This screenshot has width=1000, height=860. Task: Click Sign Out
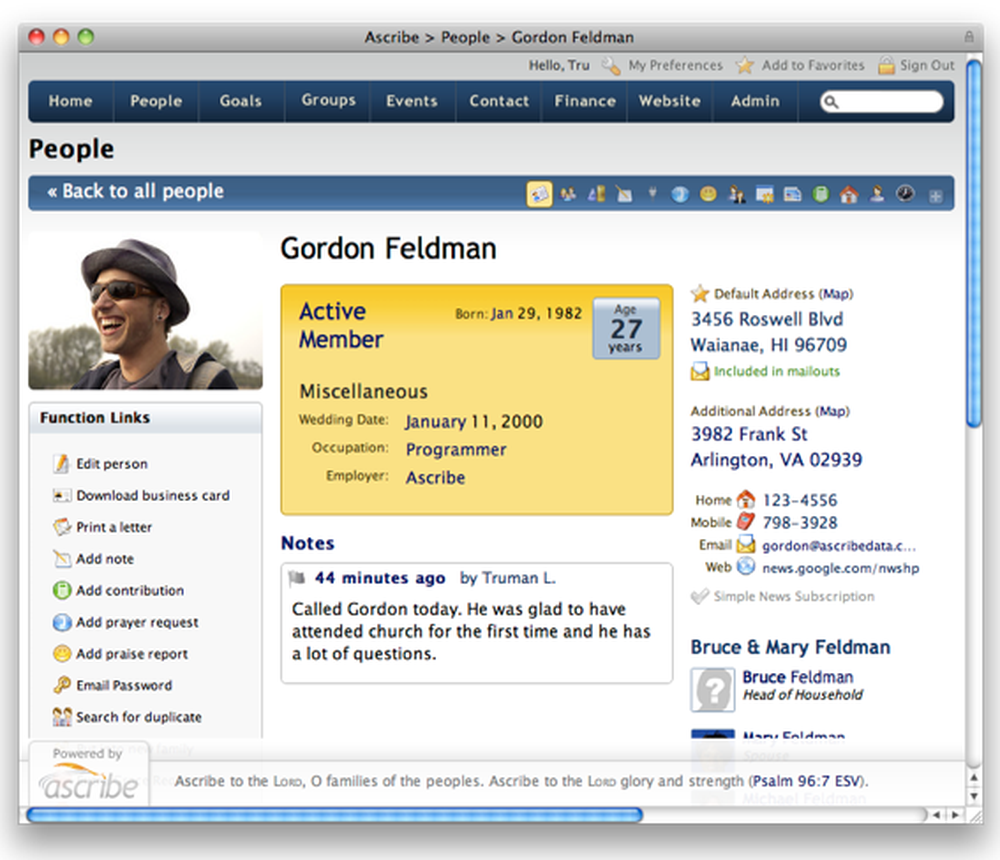click(x=927, y=65)
